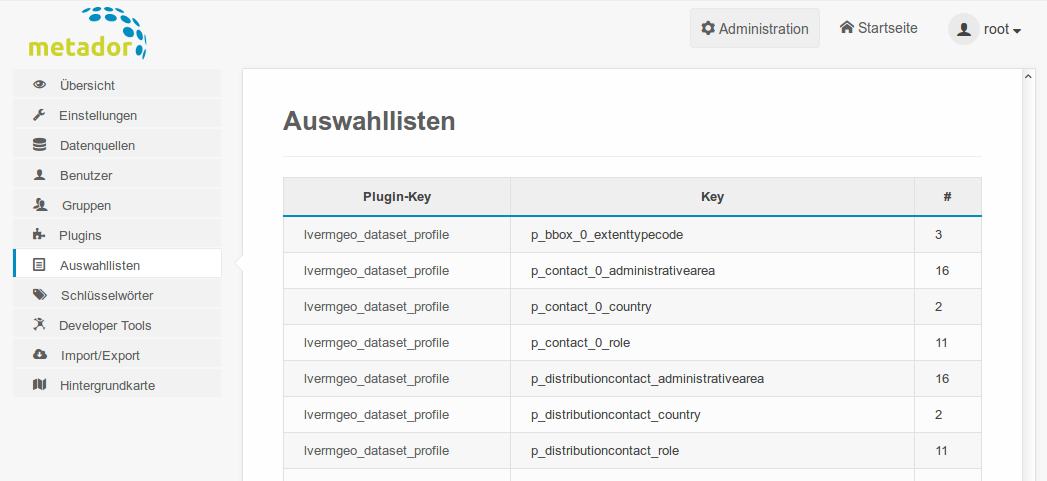
Task: Click count 11 in p_contact_0_role row
Action: point(941,343)
